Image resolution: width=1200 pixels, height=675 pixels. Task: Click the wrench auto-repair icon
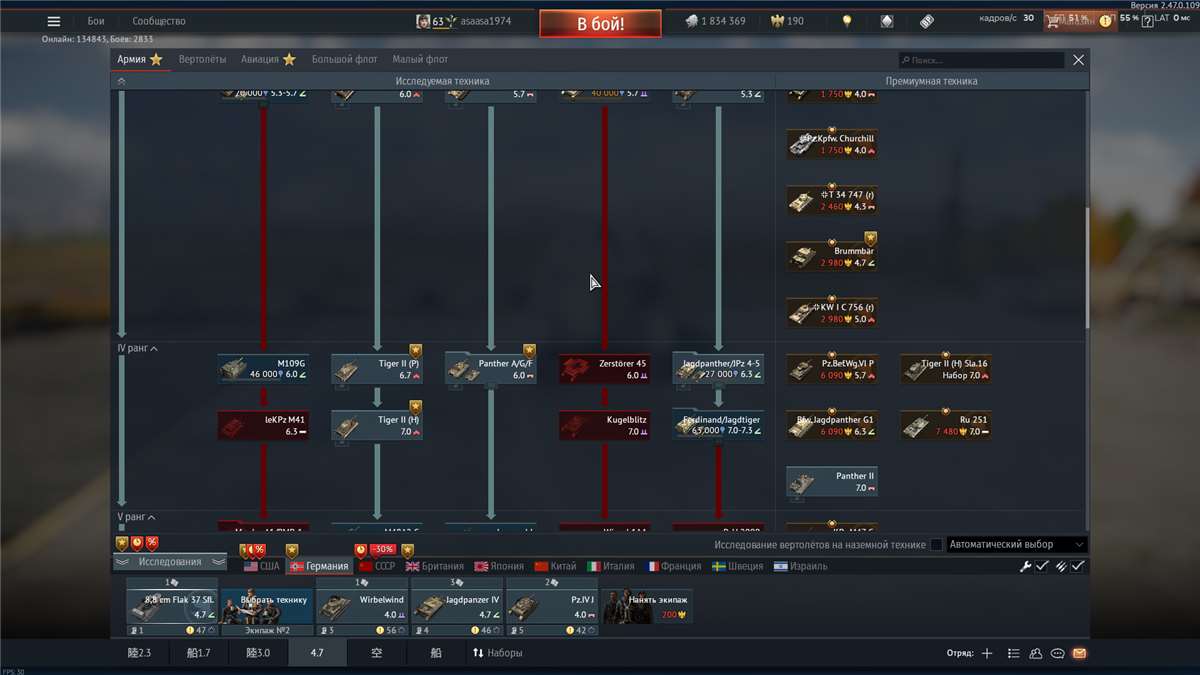click(1025, 566)
